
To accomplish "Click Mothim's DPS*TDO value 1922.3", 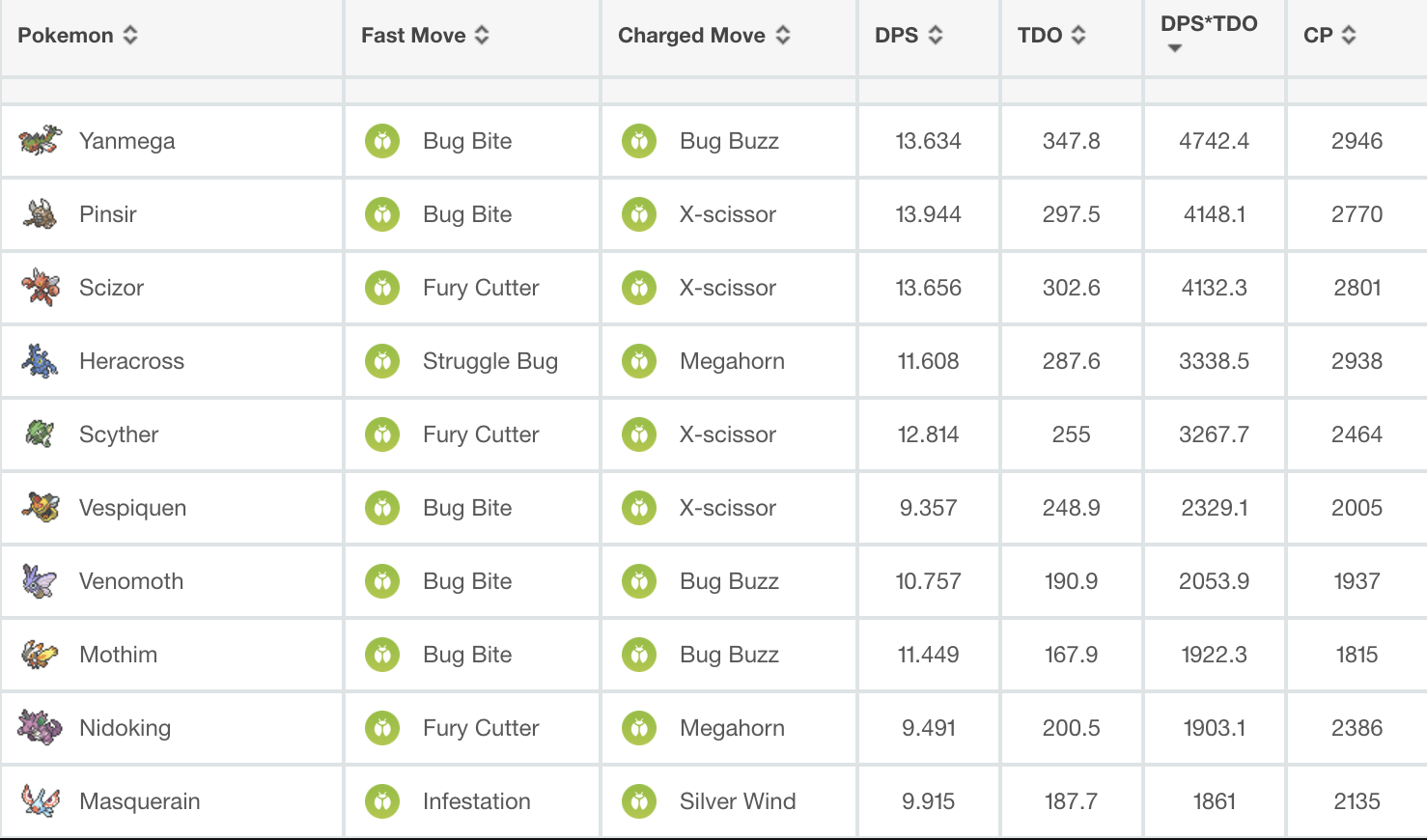I will (x=1214, y=655).
